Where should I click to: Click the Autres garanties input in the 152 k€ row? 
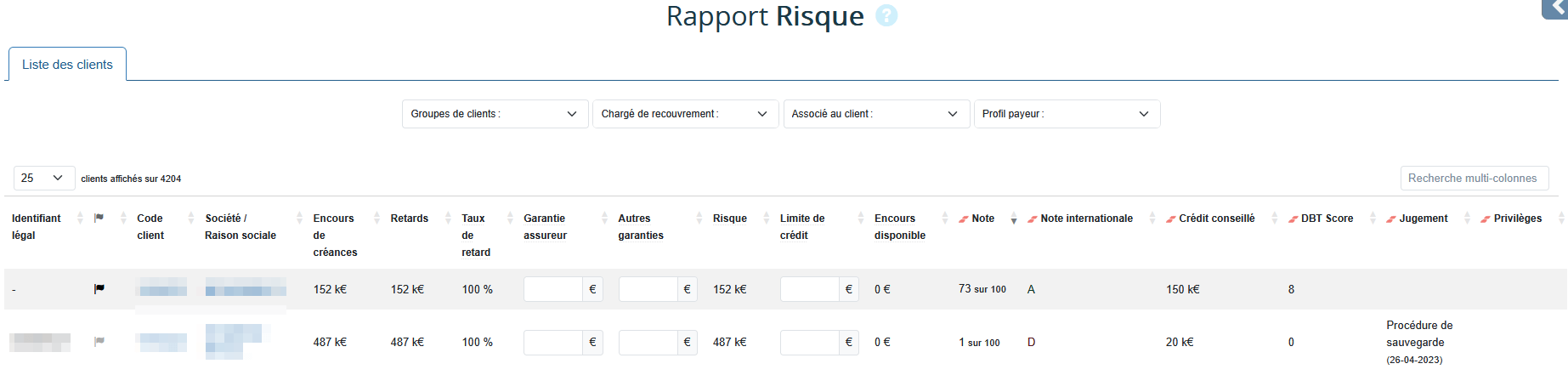click(648, 289)
